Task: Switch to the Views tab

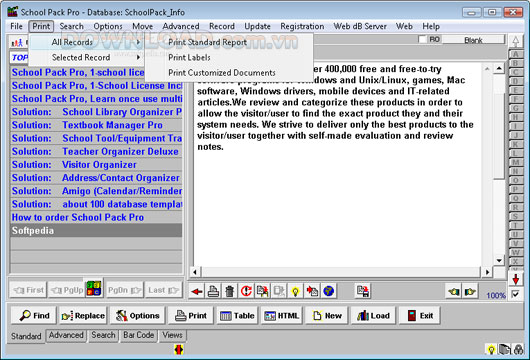Action: coord(172,335)
